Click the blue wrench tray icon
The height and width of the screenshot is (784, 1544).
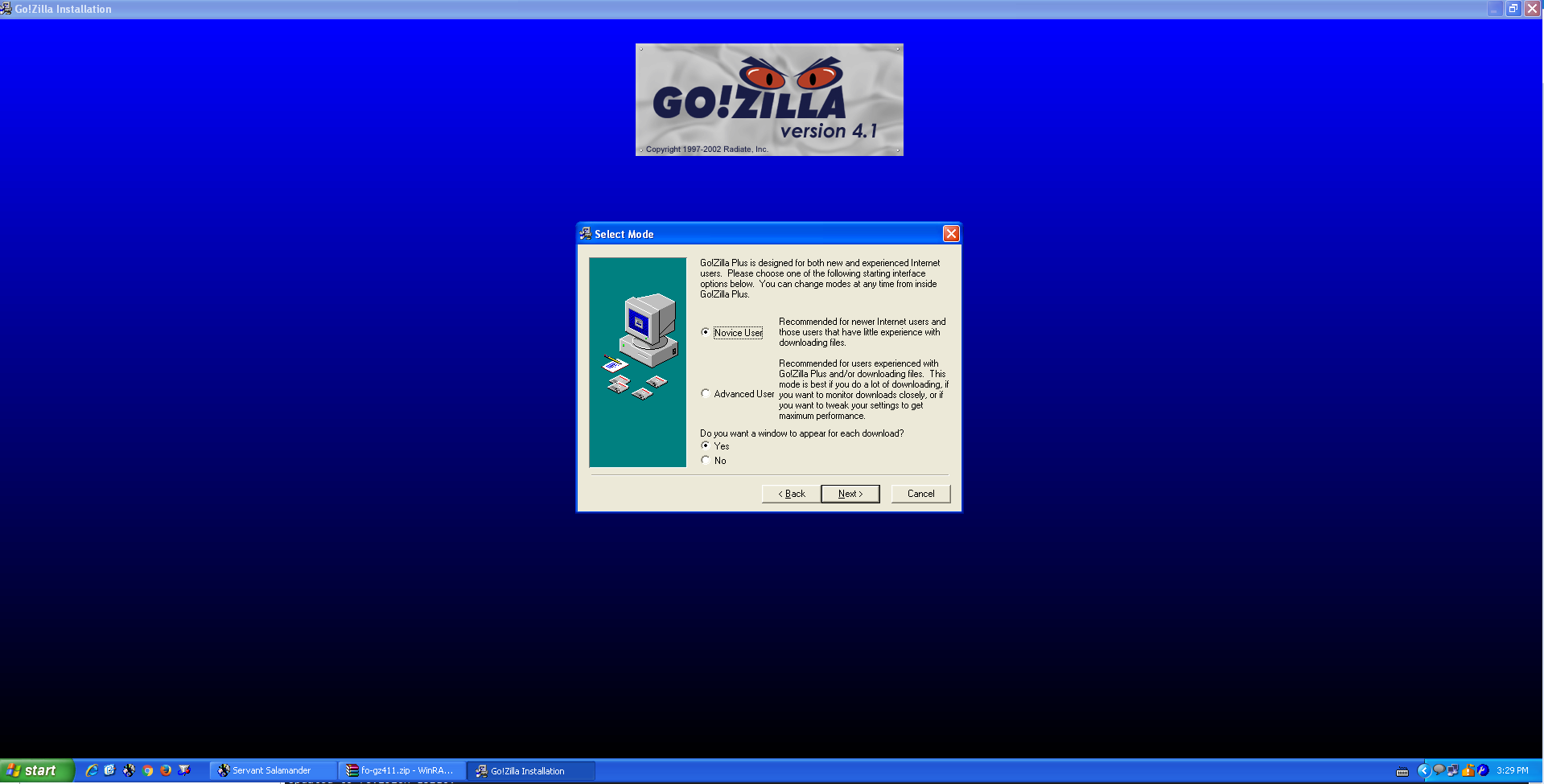point(1483,770)
